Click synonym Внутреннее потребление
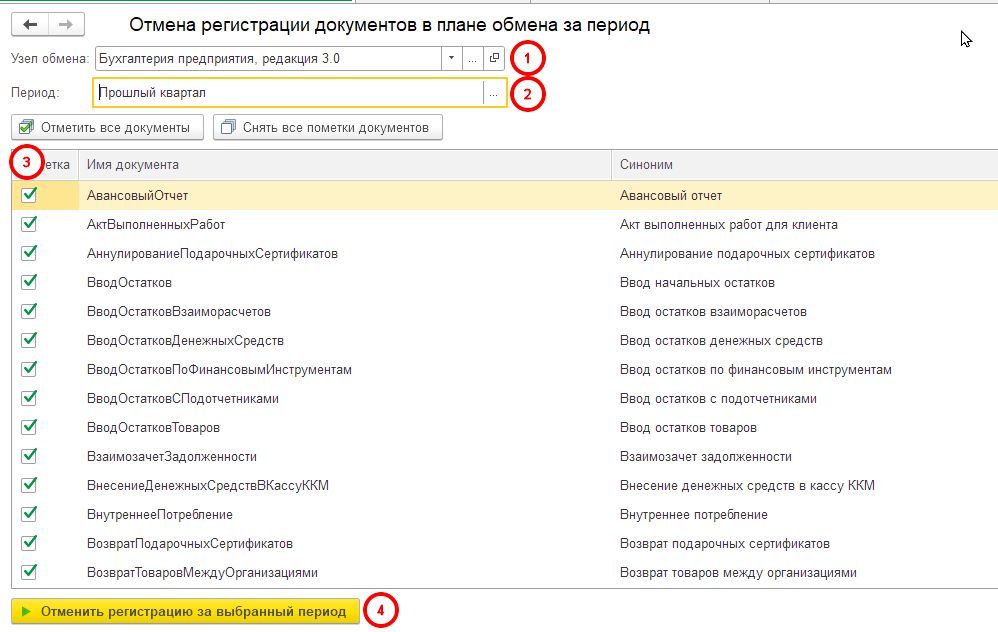Image resolution: width=998 pixels, height=632 pixels. (694, 514)
